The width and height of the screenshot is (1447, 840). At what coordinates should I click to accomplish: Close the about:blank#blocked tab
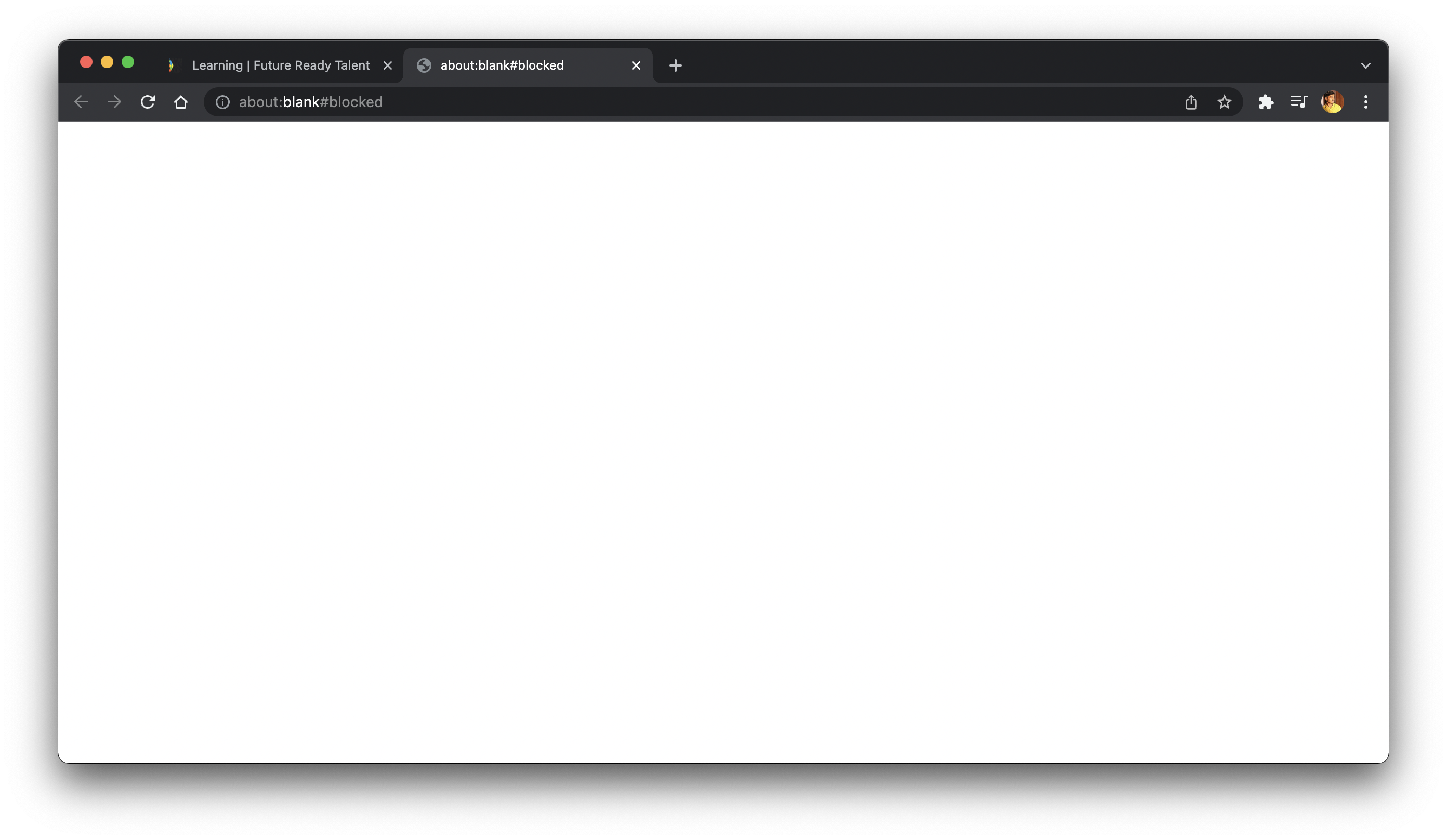pos(636,65)
